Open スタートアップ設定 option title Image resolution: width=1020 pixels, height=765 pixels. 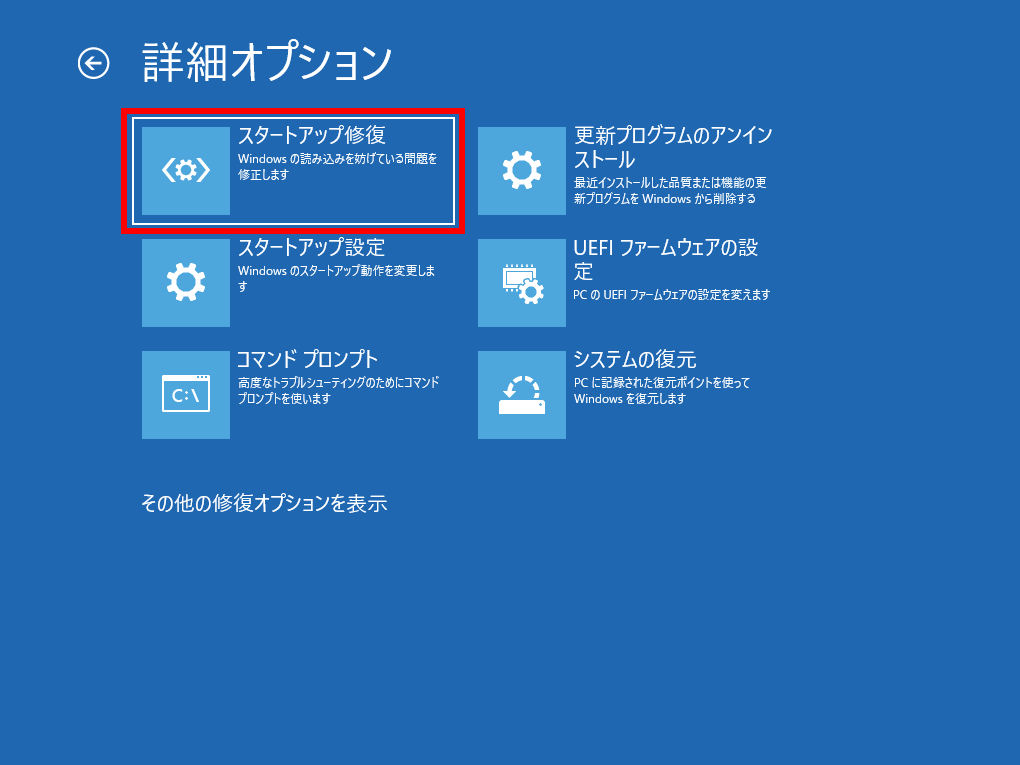click(312, 247)
